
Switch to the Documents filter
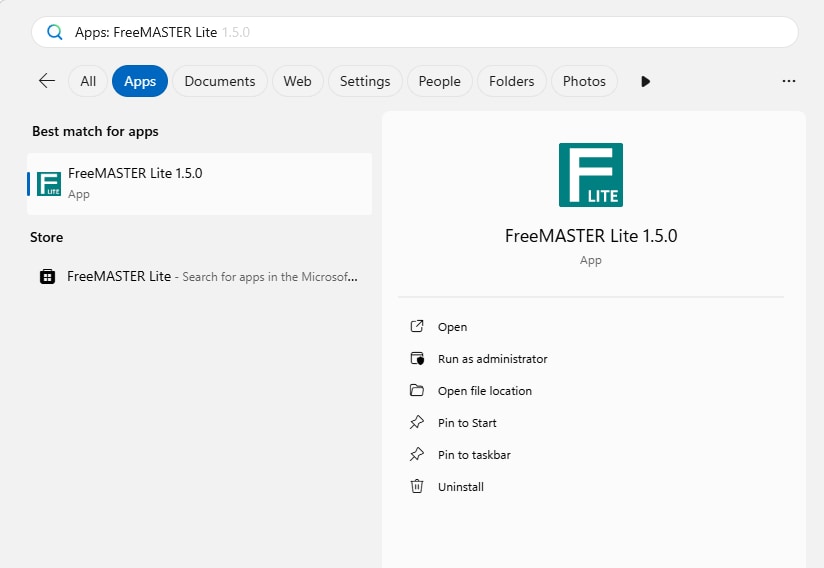pos(220,81)
